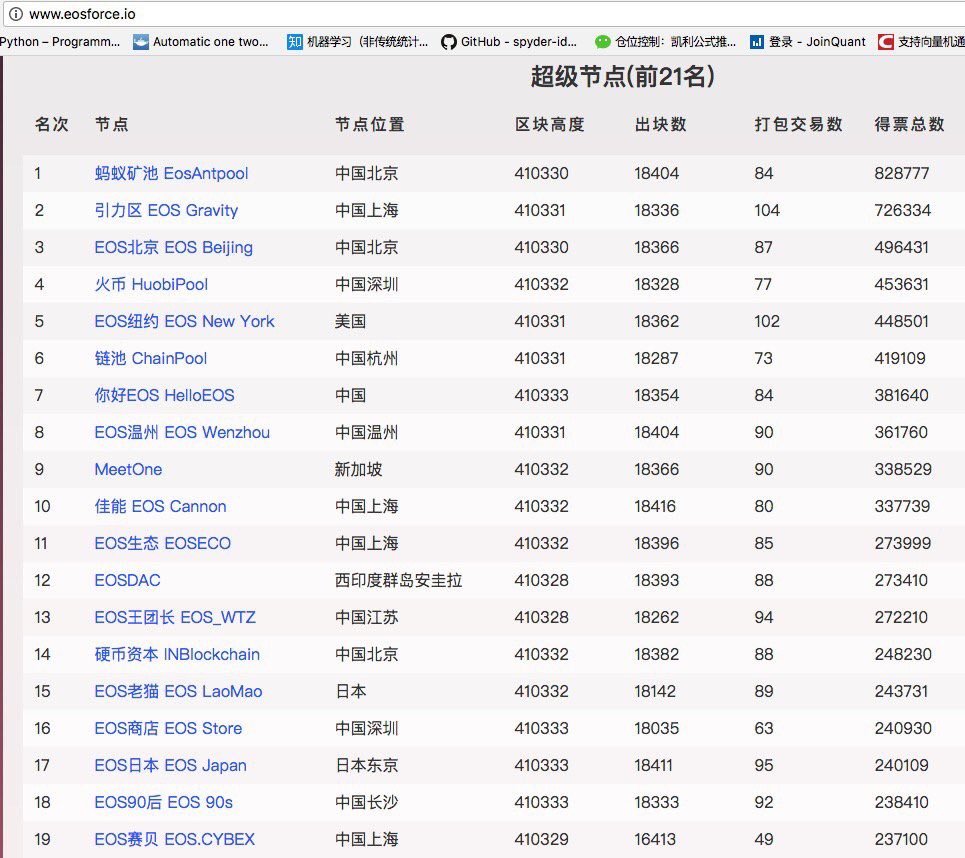Click the site info icon in address bar

(15, 14)
